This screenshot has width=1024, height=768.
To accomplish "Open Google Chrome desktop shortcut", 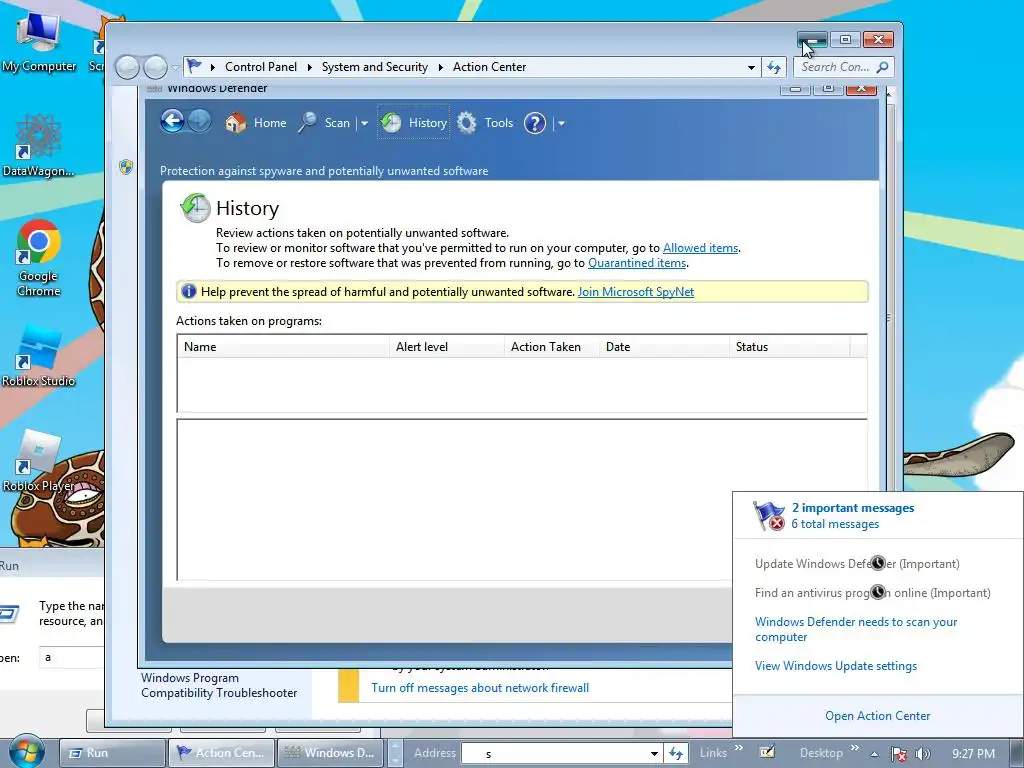I will click(39, 259).
